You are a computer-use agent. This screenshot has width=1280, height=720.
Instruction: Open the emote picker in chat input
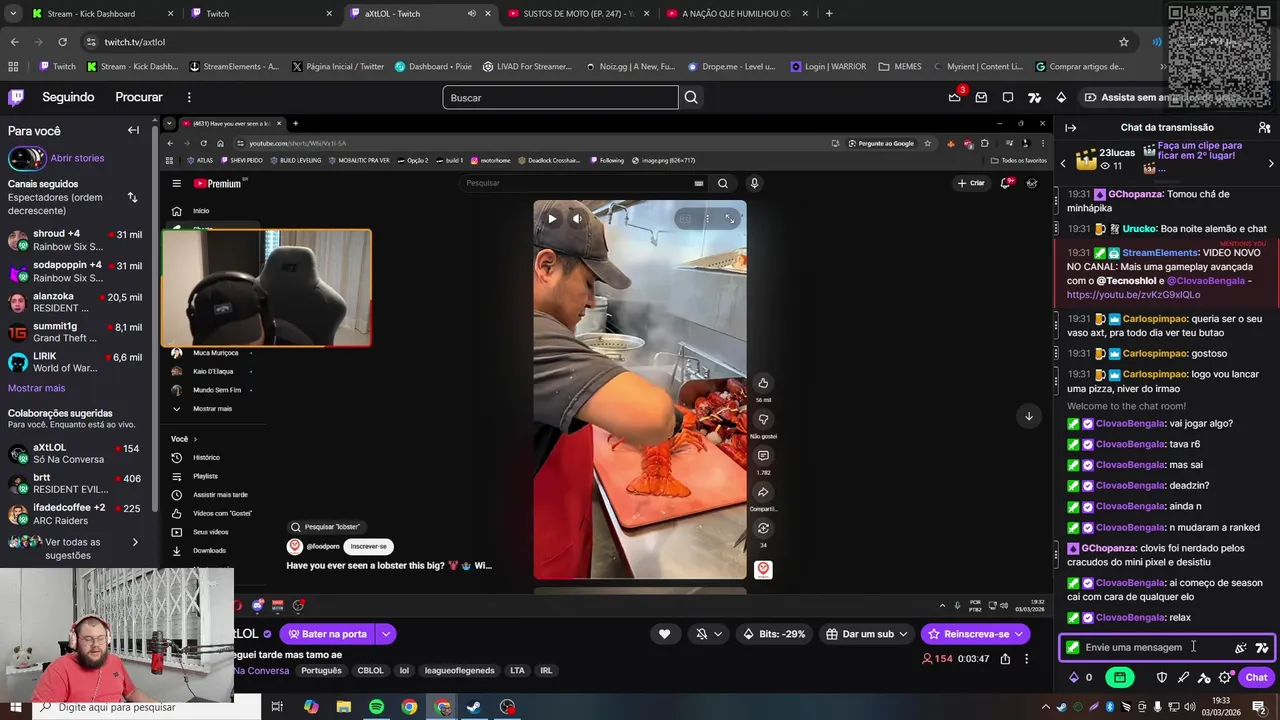coord(1241,647)
